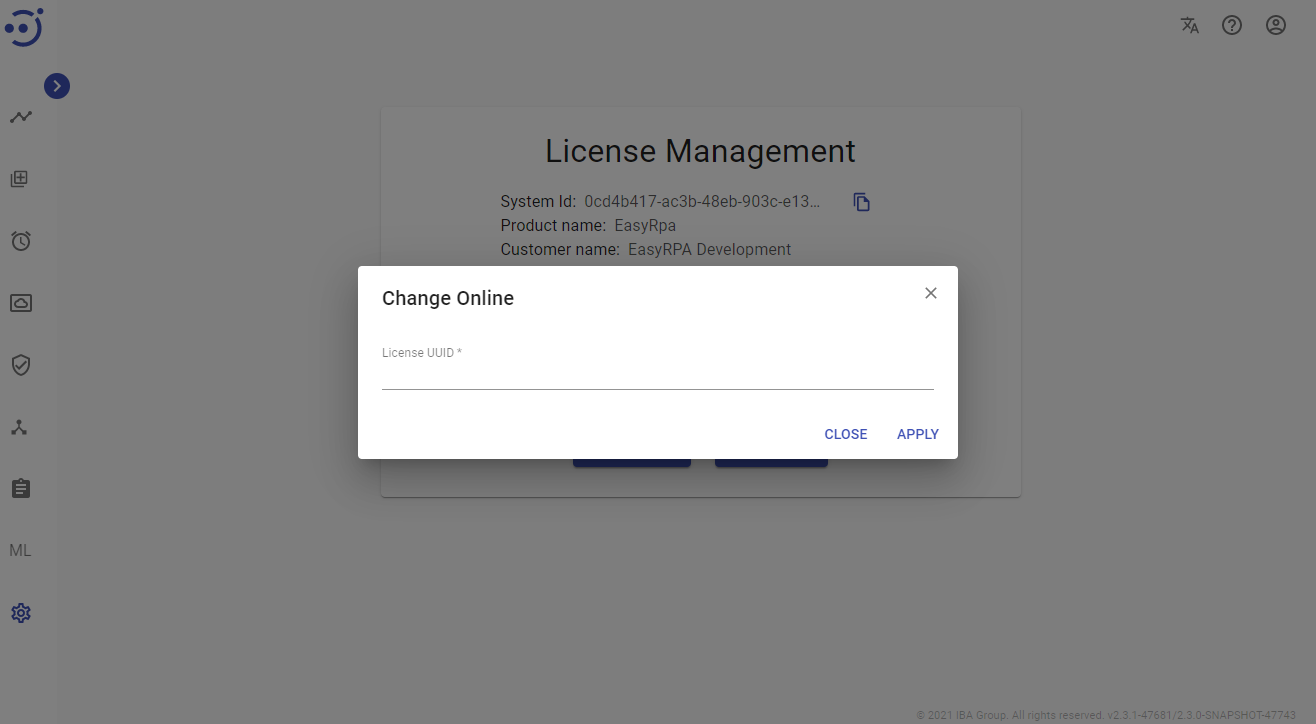Viewport: 1316px width, 724px height.
Task: Close the Change Online dialog with X
Action: point(931,293)
